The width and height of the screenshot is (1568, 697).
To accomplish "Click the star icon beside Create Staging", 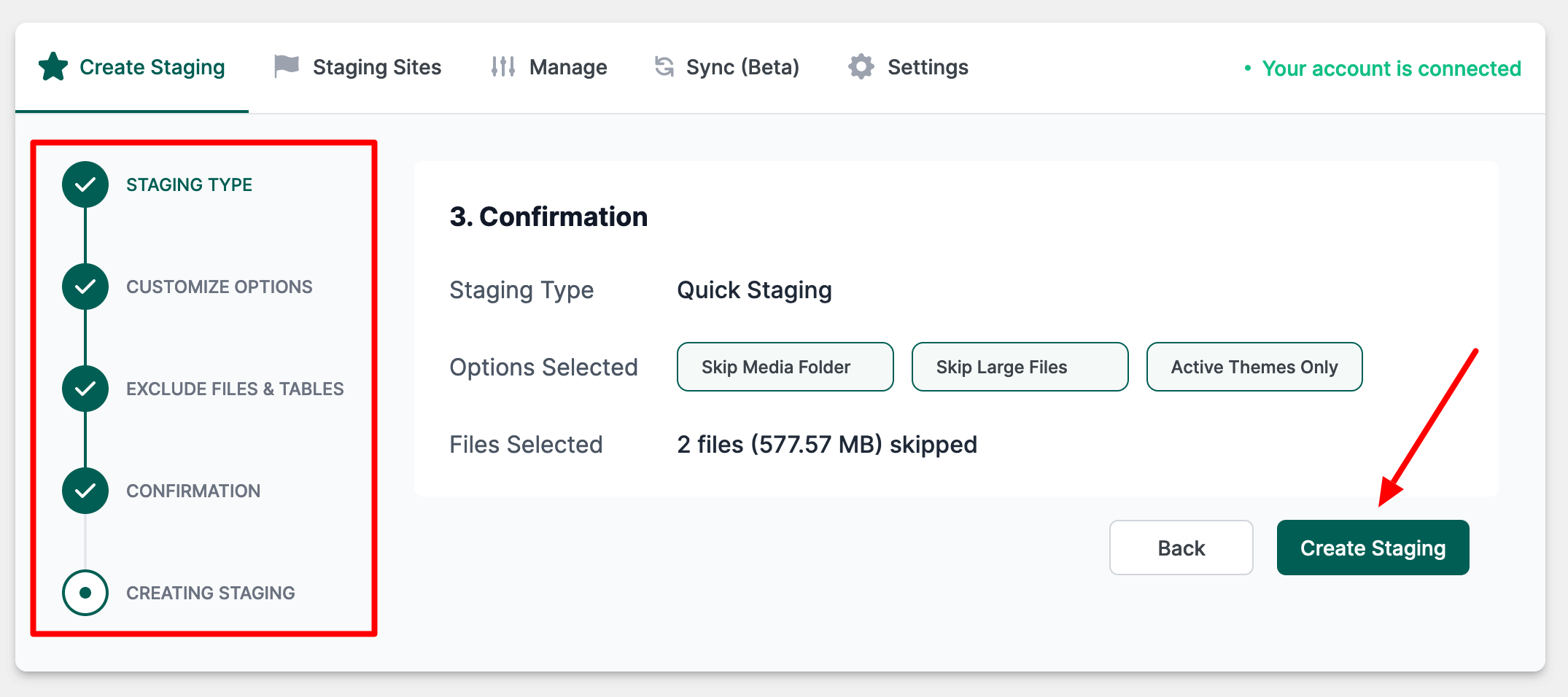I will pos(53,67).
